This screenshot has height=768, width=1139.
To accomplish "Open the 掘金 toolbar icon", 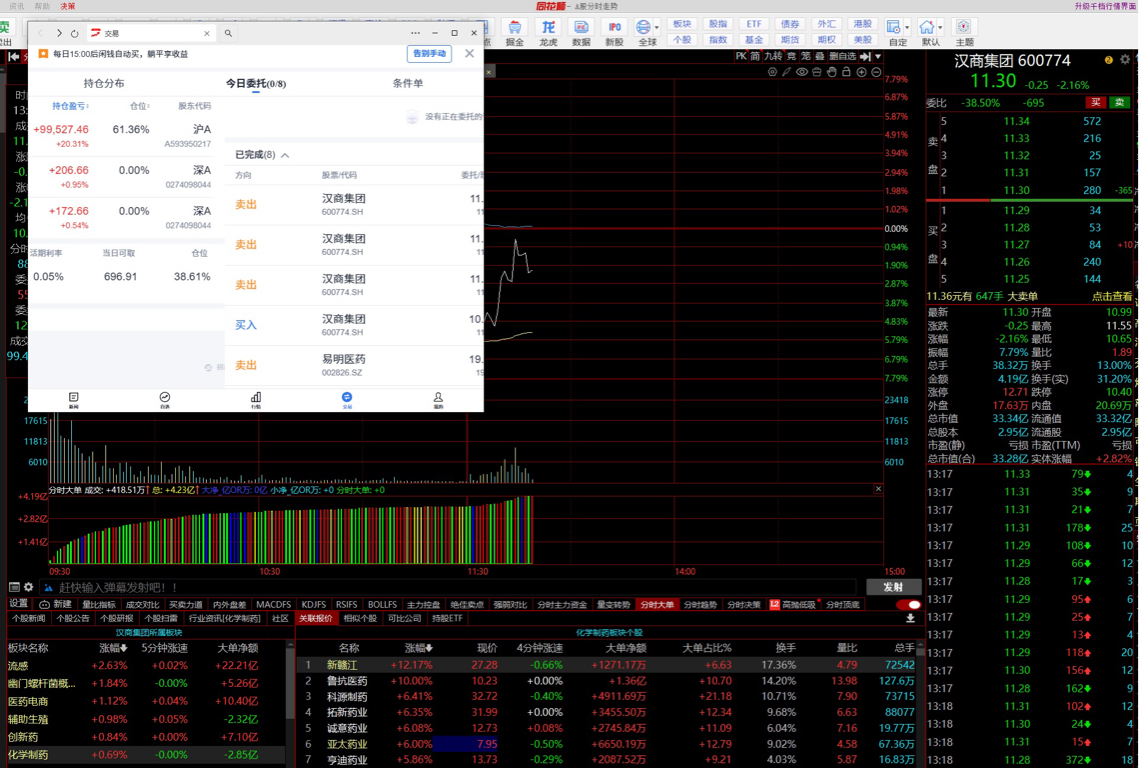I will pos(514,33).
